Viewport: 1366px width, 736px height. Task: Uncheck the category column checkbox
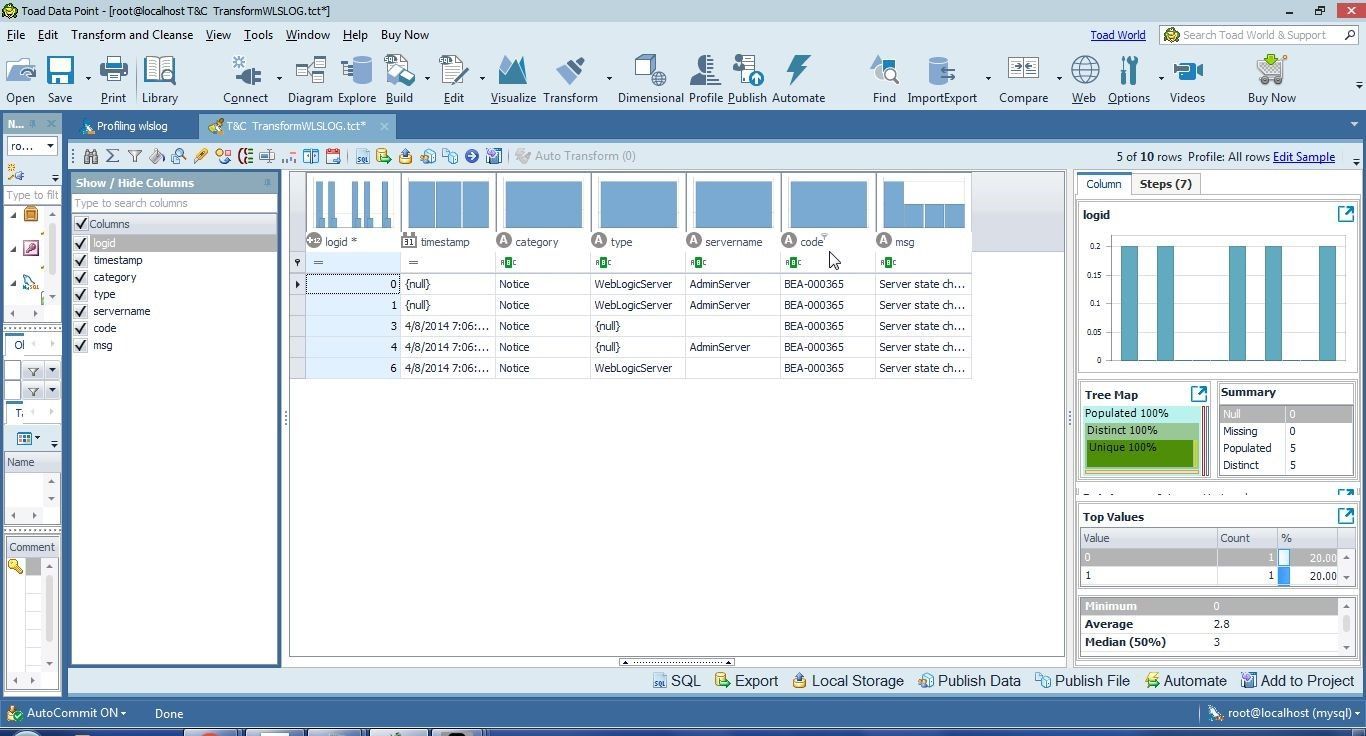coord(81,277)
